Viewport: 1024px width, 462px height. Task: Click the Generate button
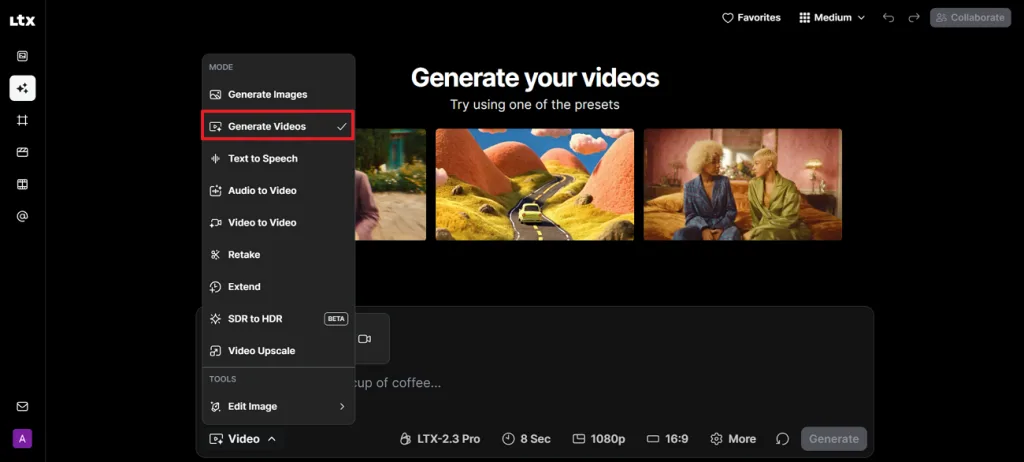pos(834,439)
